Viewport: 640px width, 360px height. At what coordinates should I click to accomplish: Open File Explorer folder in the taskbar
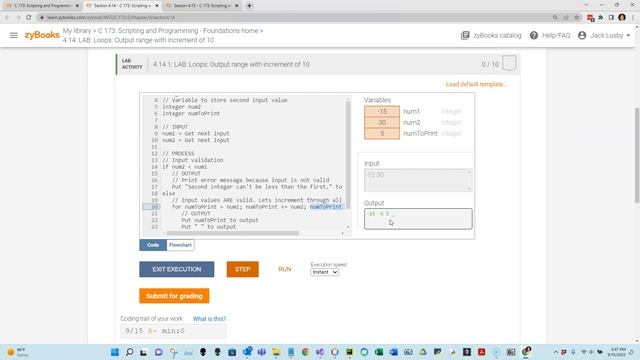click(x=276, y=352)
